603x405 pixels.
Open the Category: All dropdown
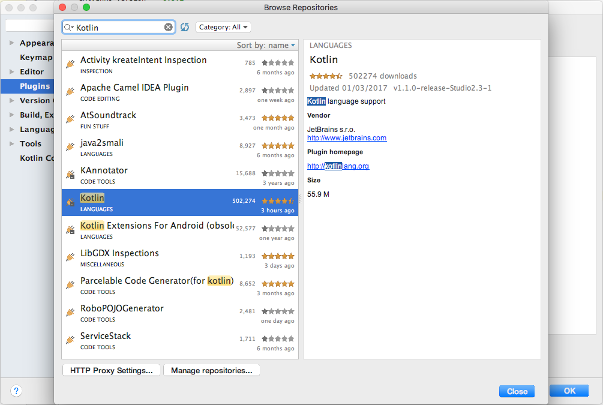pyautogui.click(x=223, y=27)
